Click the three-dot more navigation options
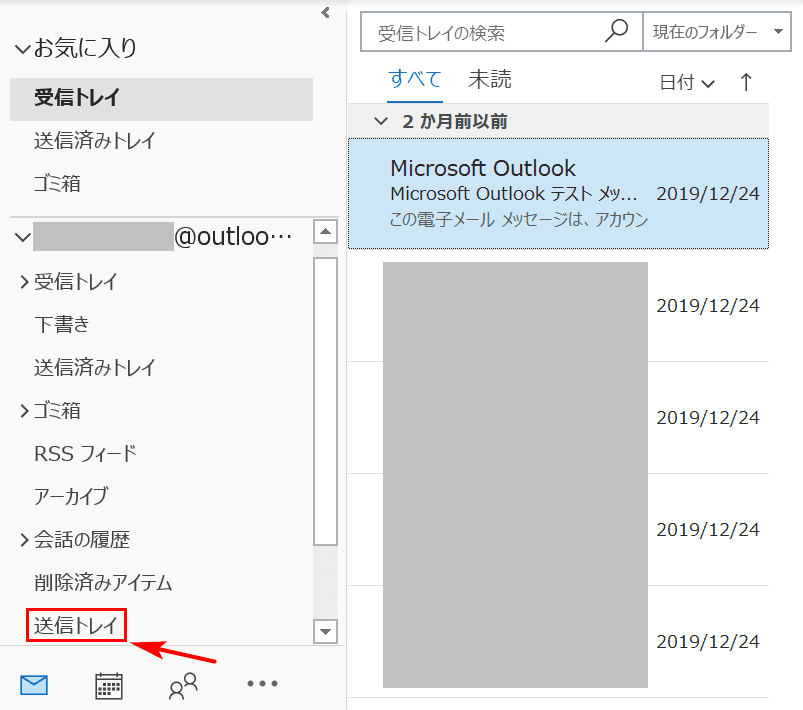Screen dimensions: 803x710 [262, 684]
